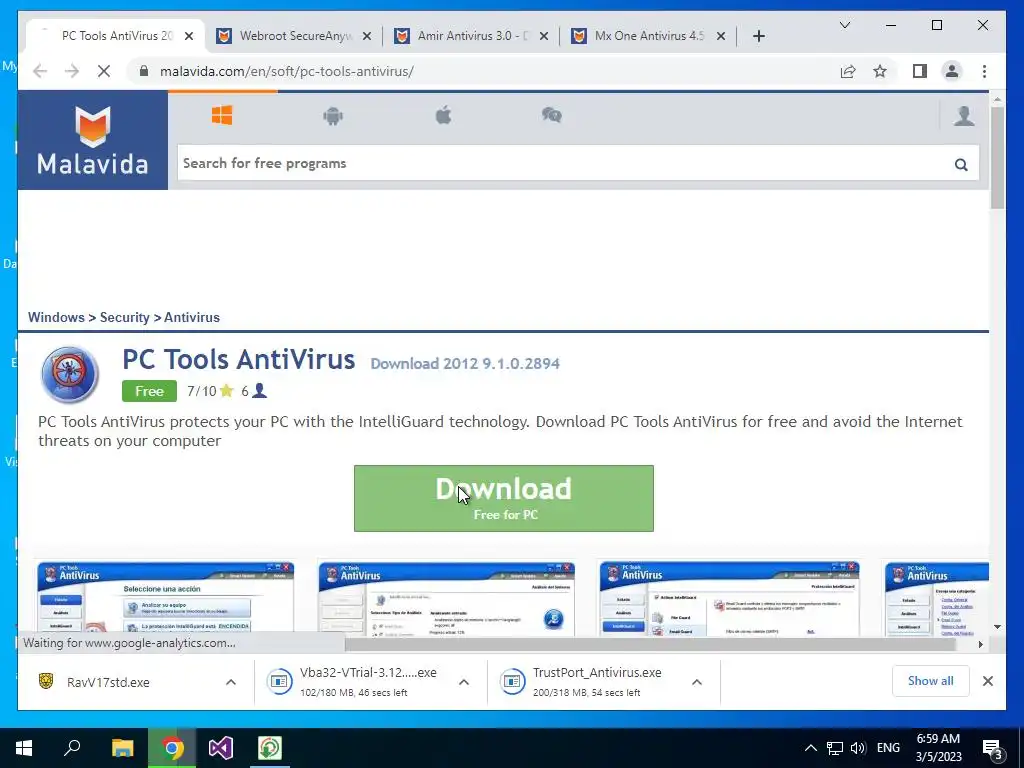The width and height of the screenshot is (1024, 768).
Task: Follow the Security breadcrumb link
Action: coord(125,317)
